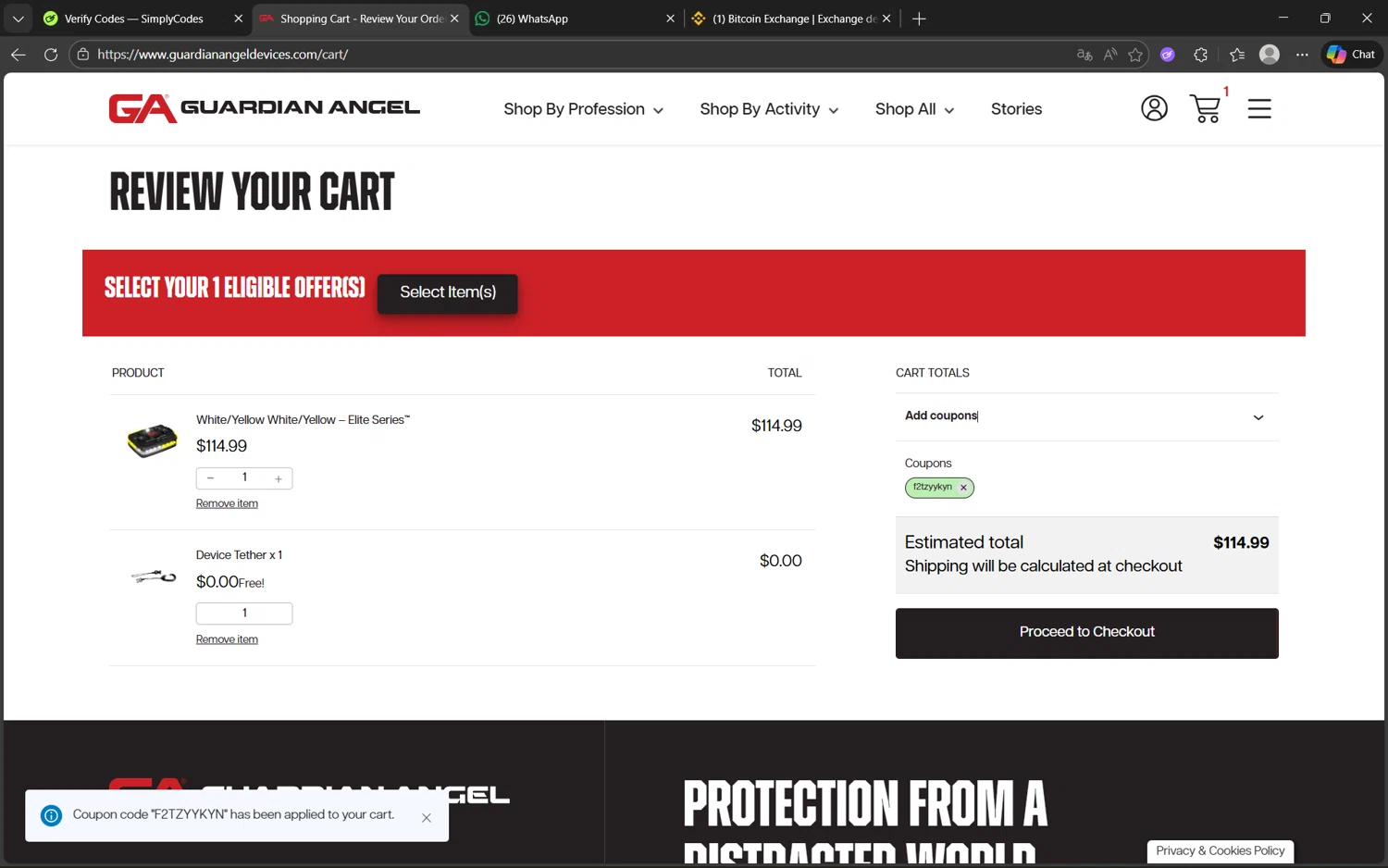Screen dimensions: 1388x868
Task: Click the translate icon in address bar
Action: click(x=1084, y=55)
